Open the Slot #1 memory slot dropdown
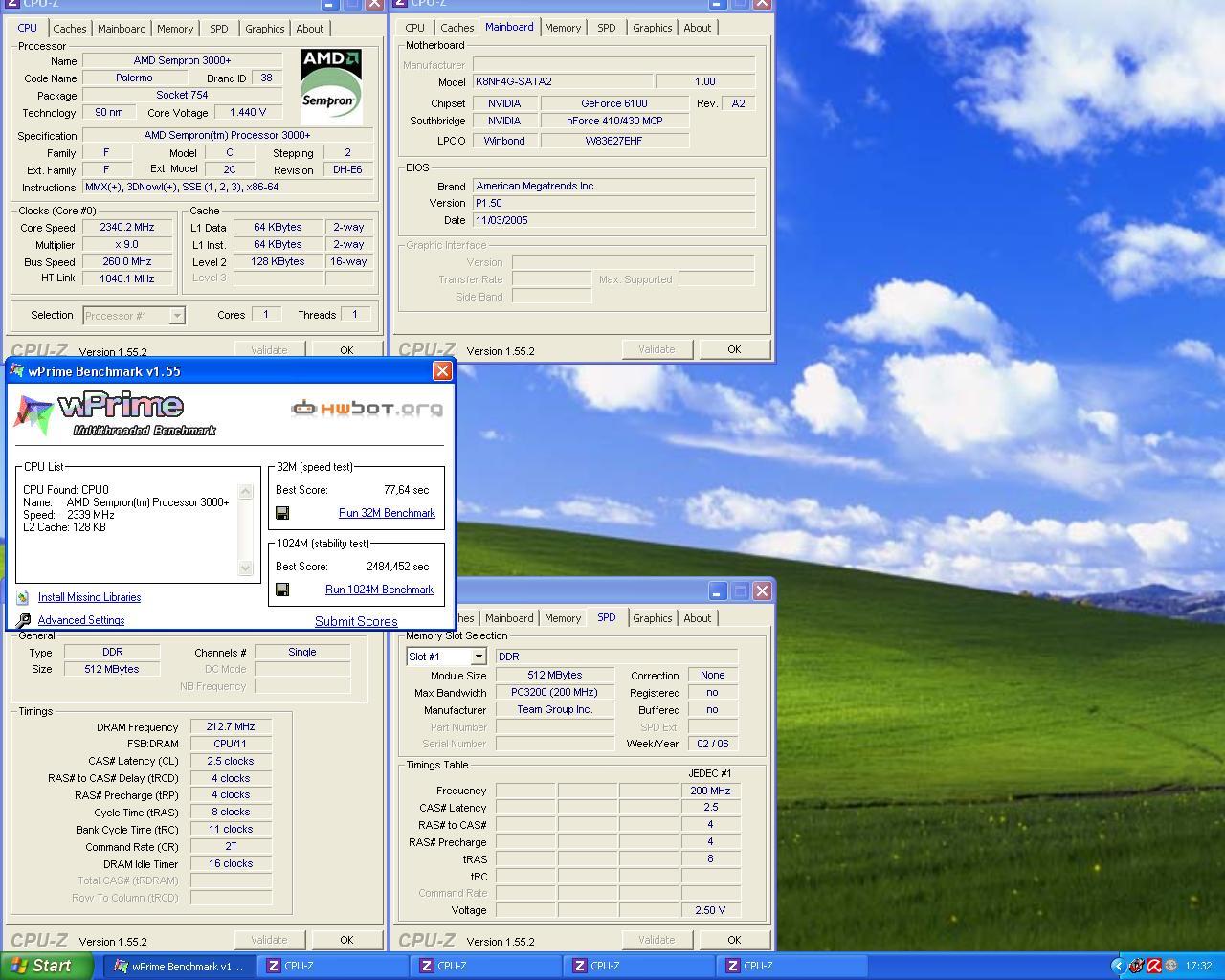1225x980 pixels. click(478, 657)
